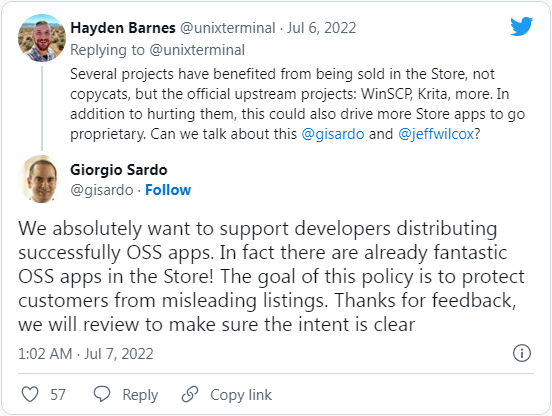This screenshot has height=416, width=552.
Task: Click the Reply text label
Action: pyautogui.click(x=140, y=395)
